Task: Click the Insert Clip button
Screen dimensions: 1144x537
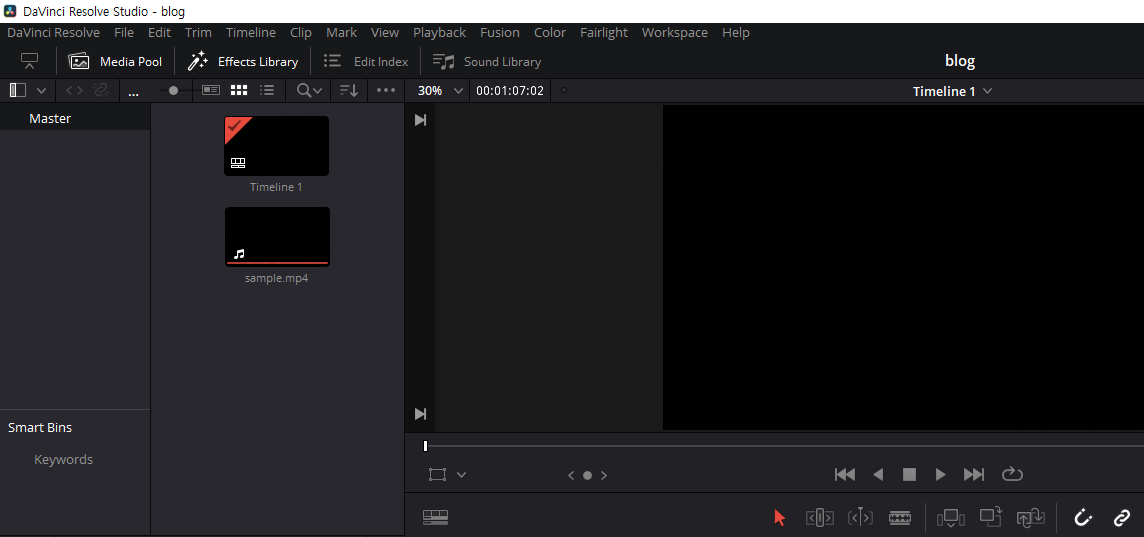Action: coord(951,518)
